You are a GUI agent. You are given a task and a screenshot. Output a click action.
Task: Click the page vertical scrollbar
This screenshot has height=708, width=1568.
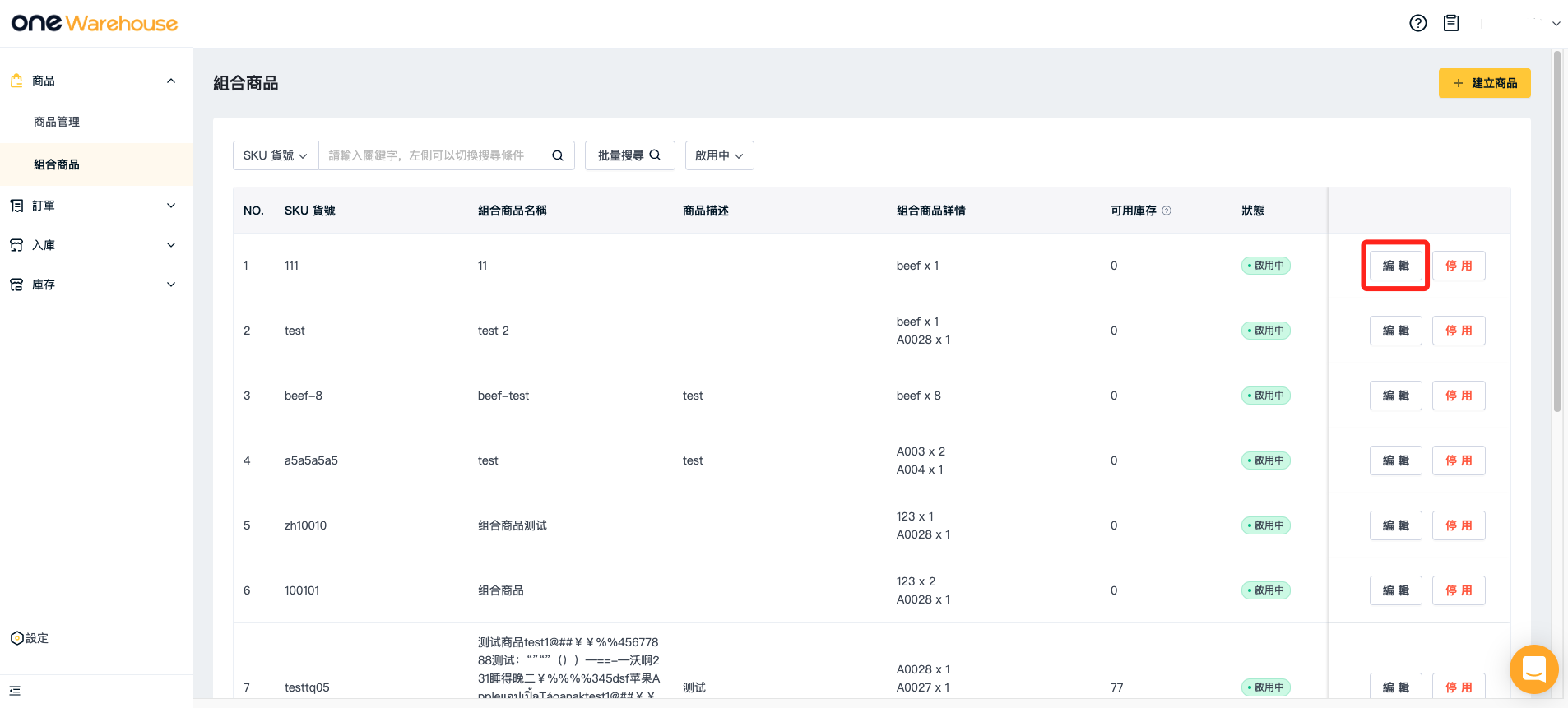click(x=1557, y=230)
